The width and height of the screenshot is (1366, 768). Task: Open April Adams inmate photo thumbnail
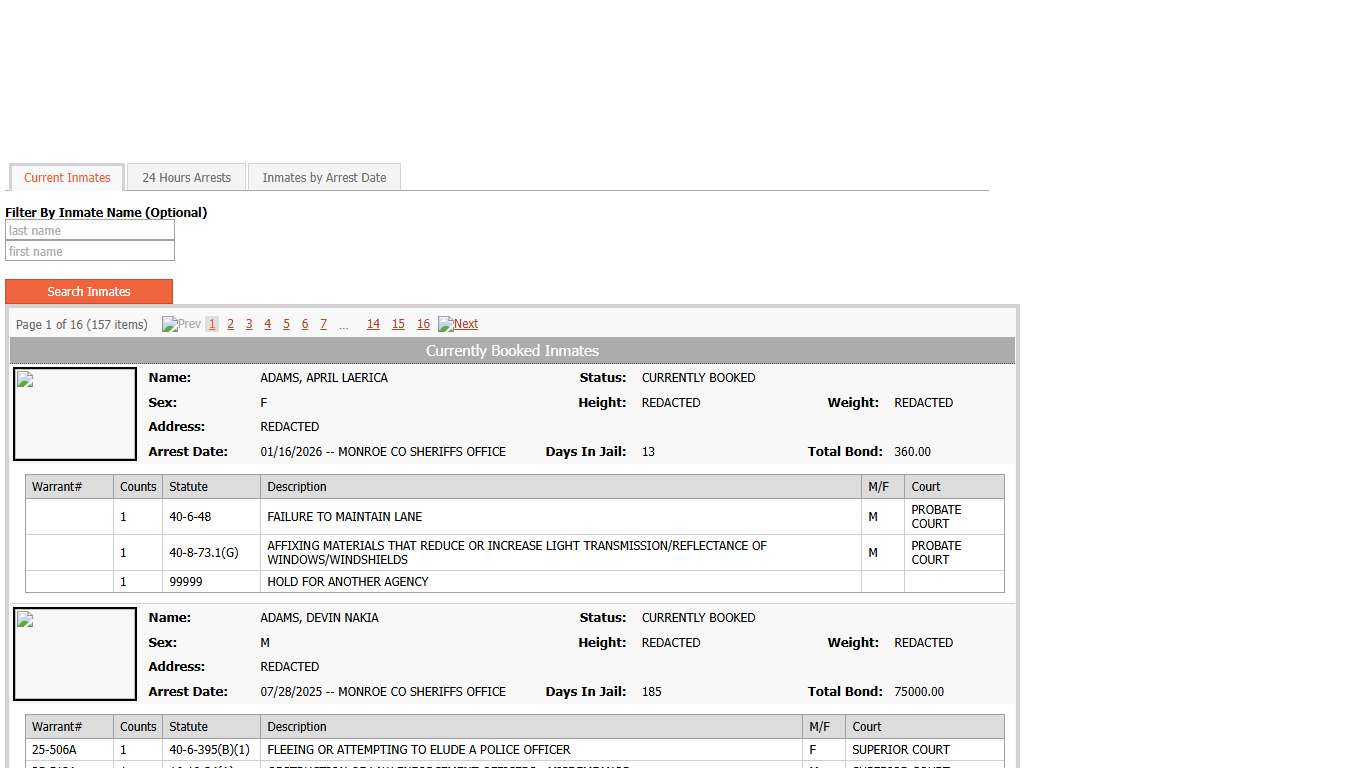(75, 414)
